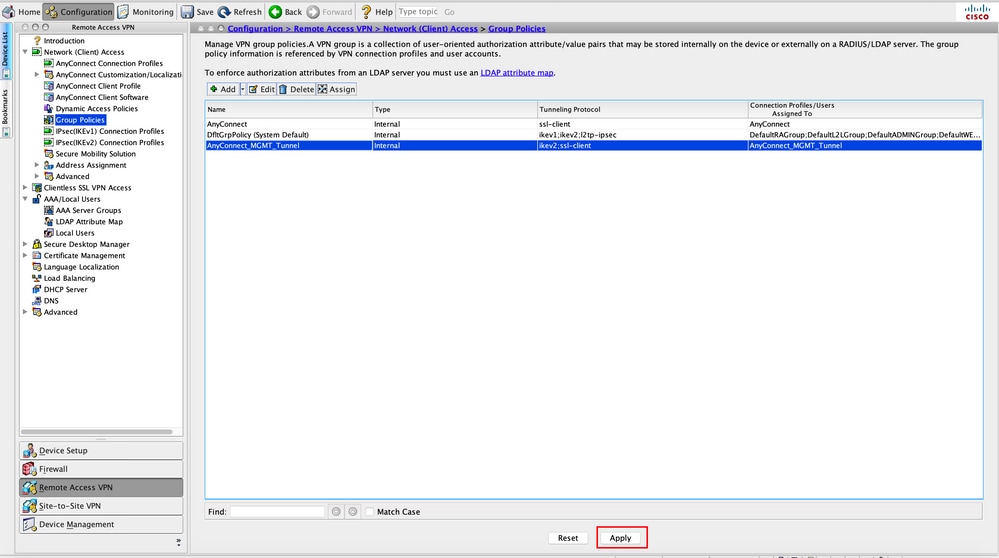Click Dynamic Access Policies icon
Screen dimensions: 999x558
point(48,109)
